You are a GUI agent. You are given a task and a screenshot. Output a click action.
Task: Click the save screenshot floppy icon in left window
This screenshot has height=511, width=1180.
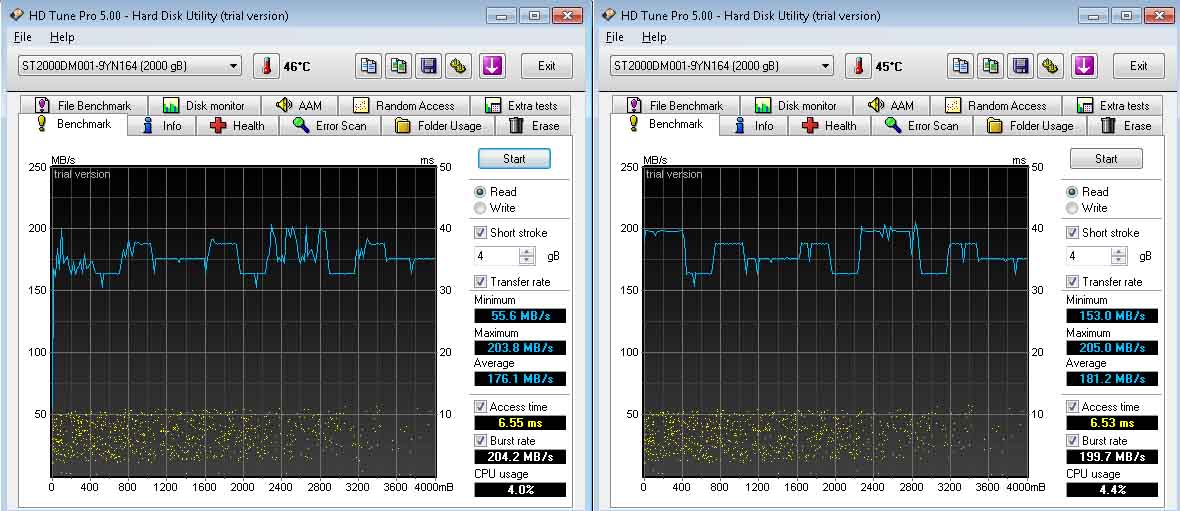(429, 66)
